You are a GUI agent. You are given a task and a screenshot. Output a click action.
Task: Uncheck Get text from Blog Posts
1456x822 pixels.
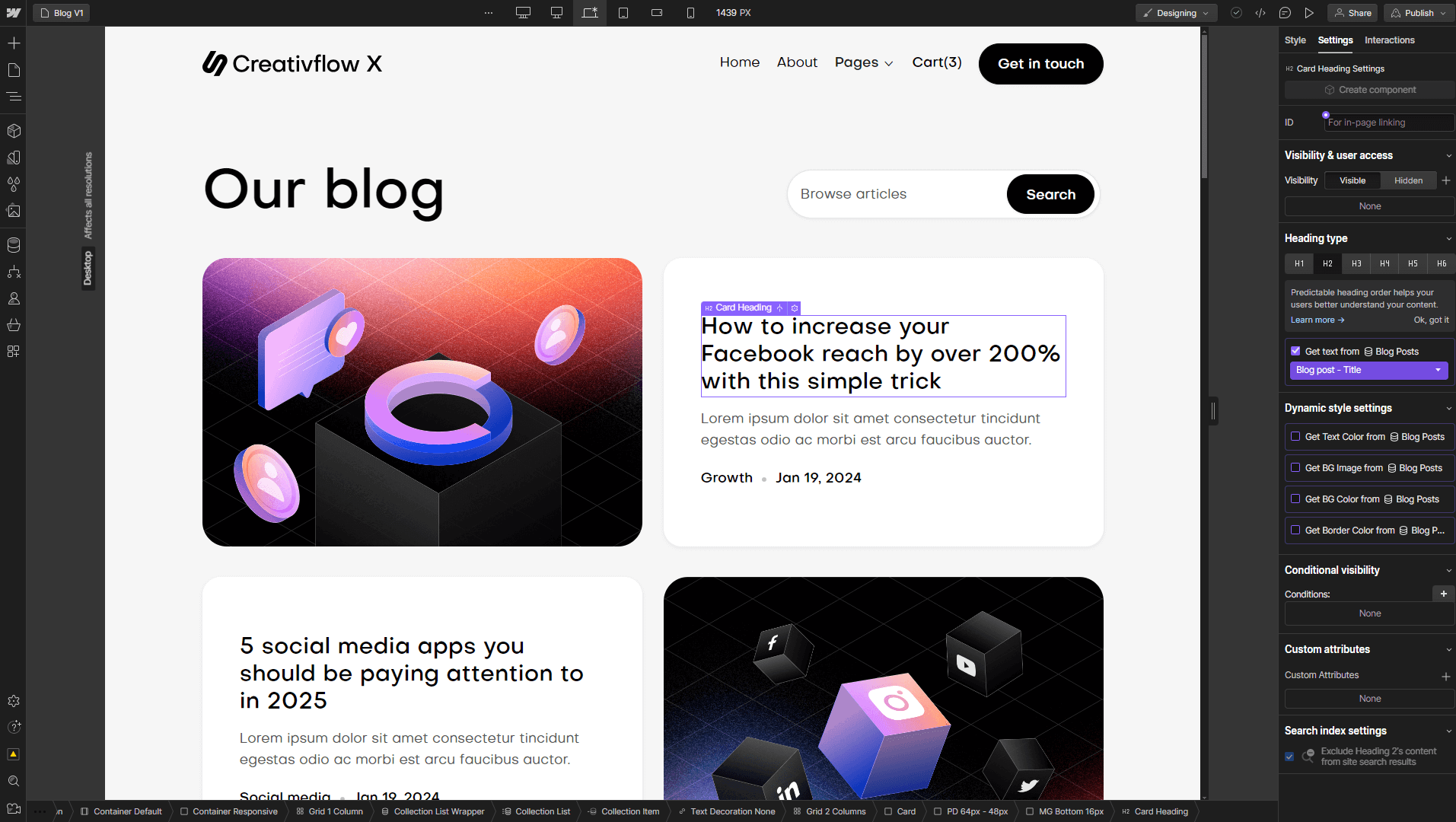[1296, 351]
